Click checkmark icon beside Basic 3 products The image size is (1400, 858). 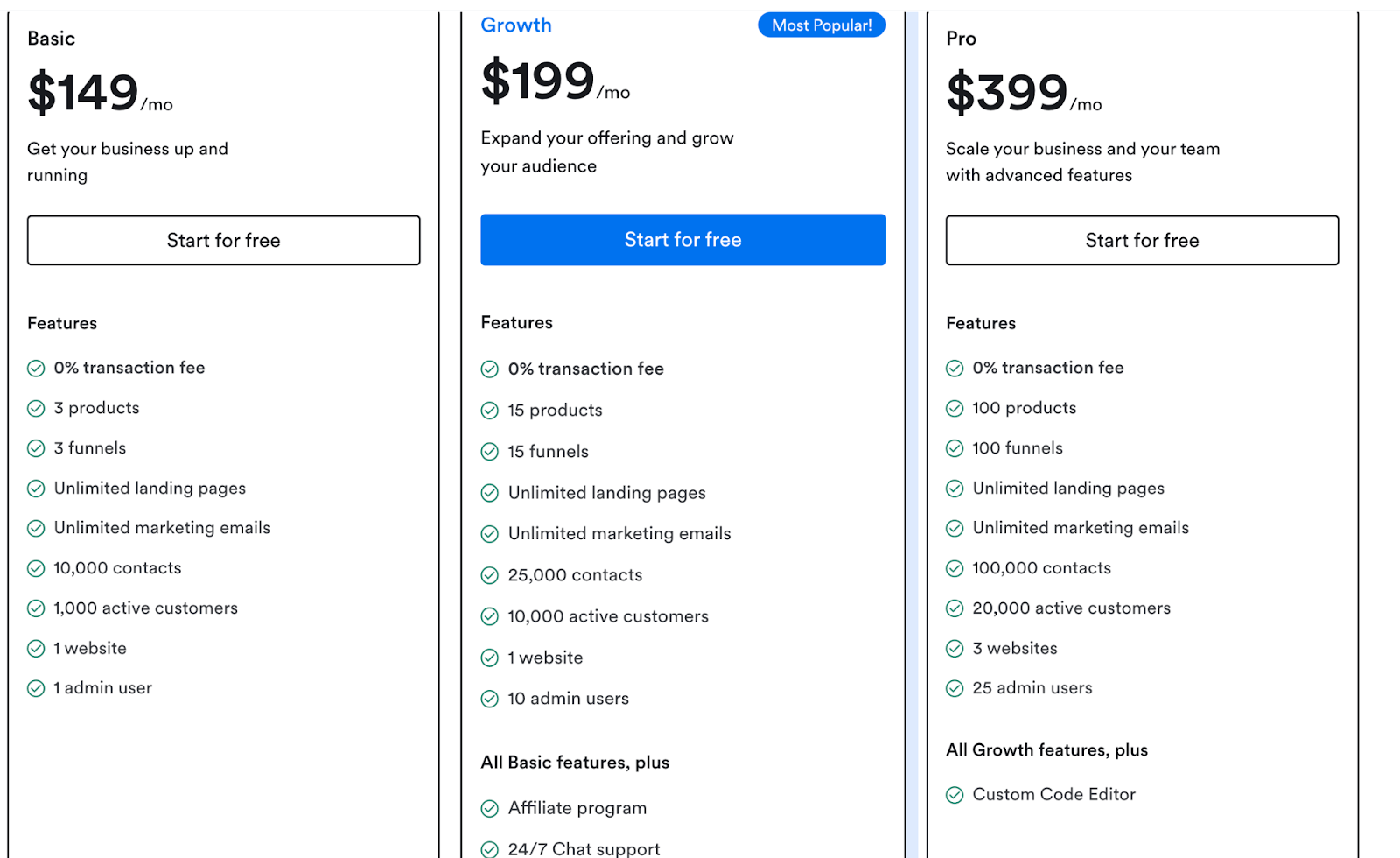(36, 409)
